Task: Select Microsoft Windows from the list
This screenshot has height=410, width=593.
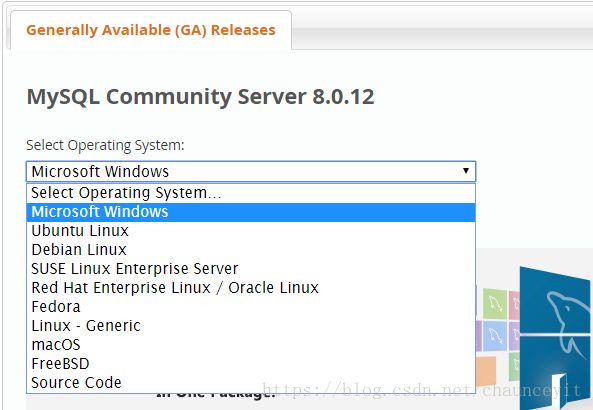Action: point(251,212)
